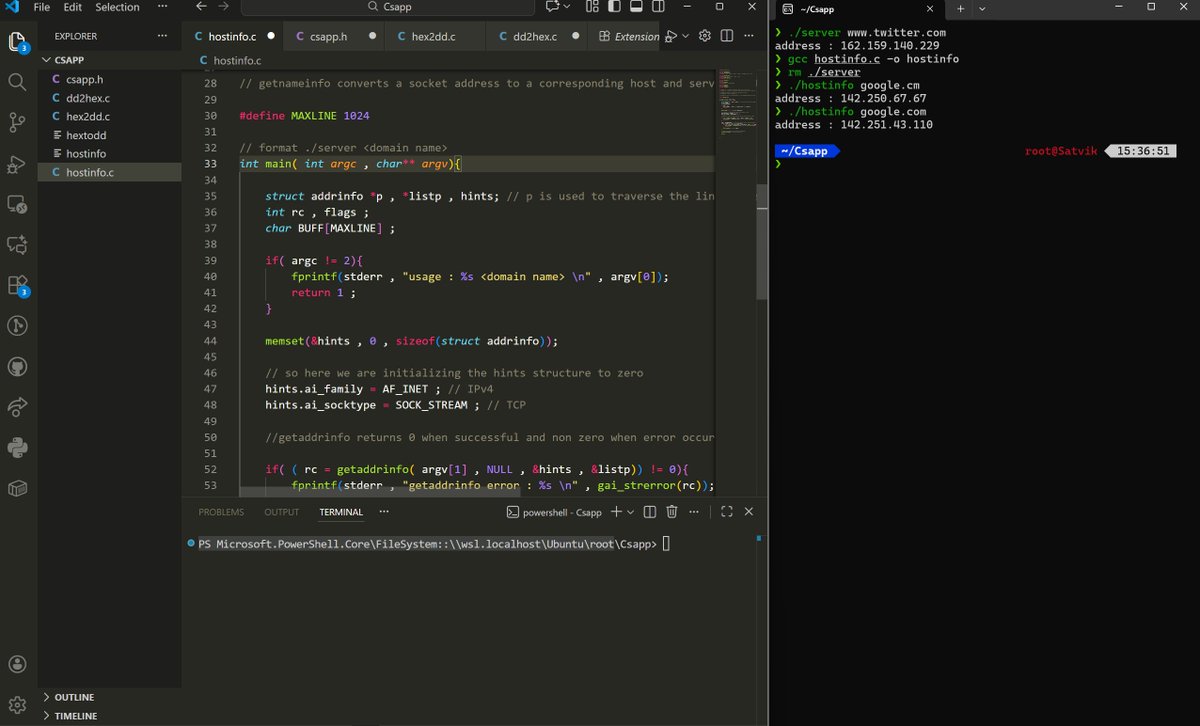Switch to the dd2hex.c editor tab
The height and width of the screenshot is (726, 1200).
535,36
